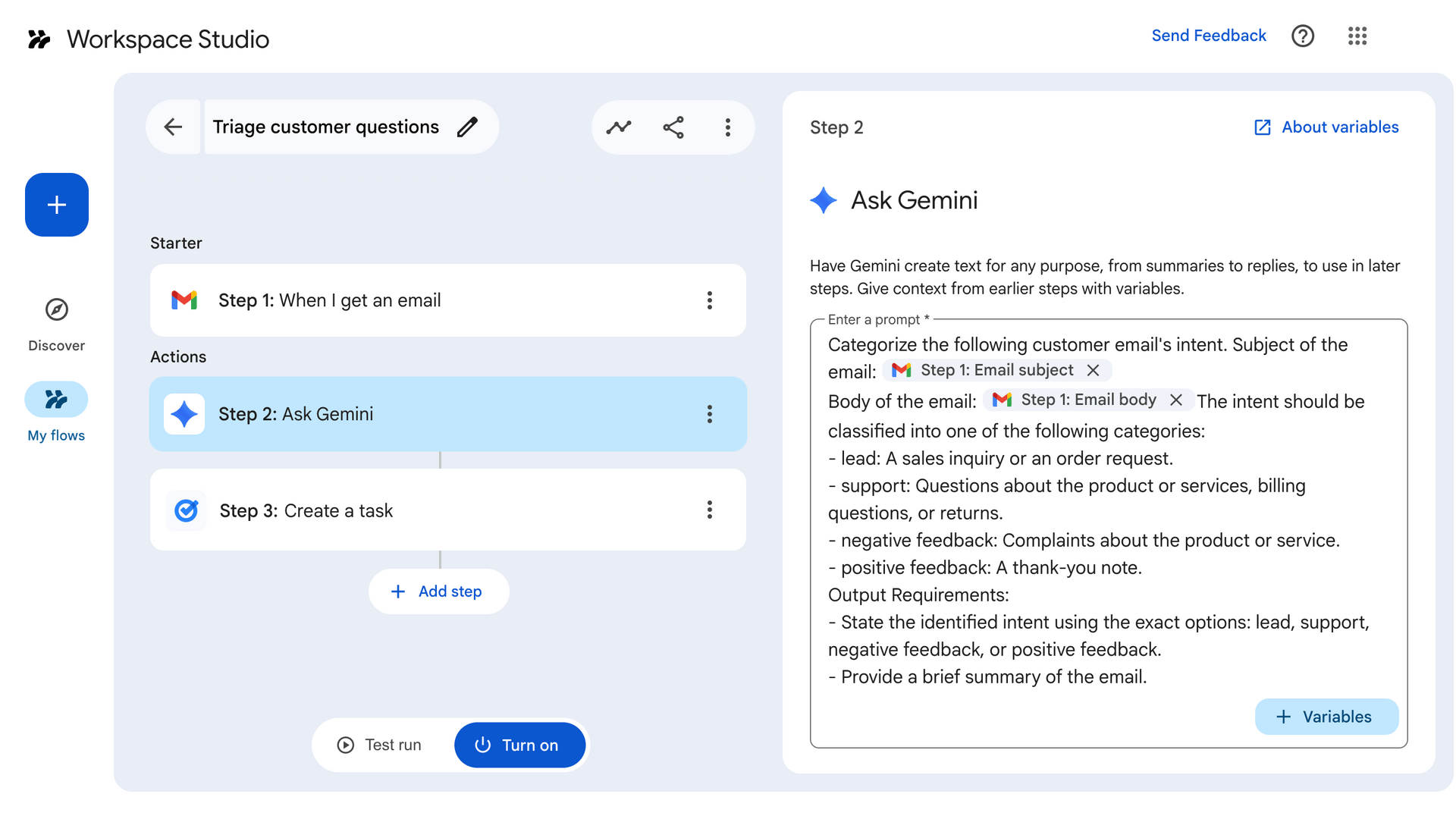
Task: Click the Send Feedback link
Action: [1208, 35]
